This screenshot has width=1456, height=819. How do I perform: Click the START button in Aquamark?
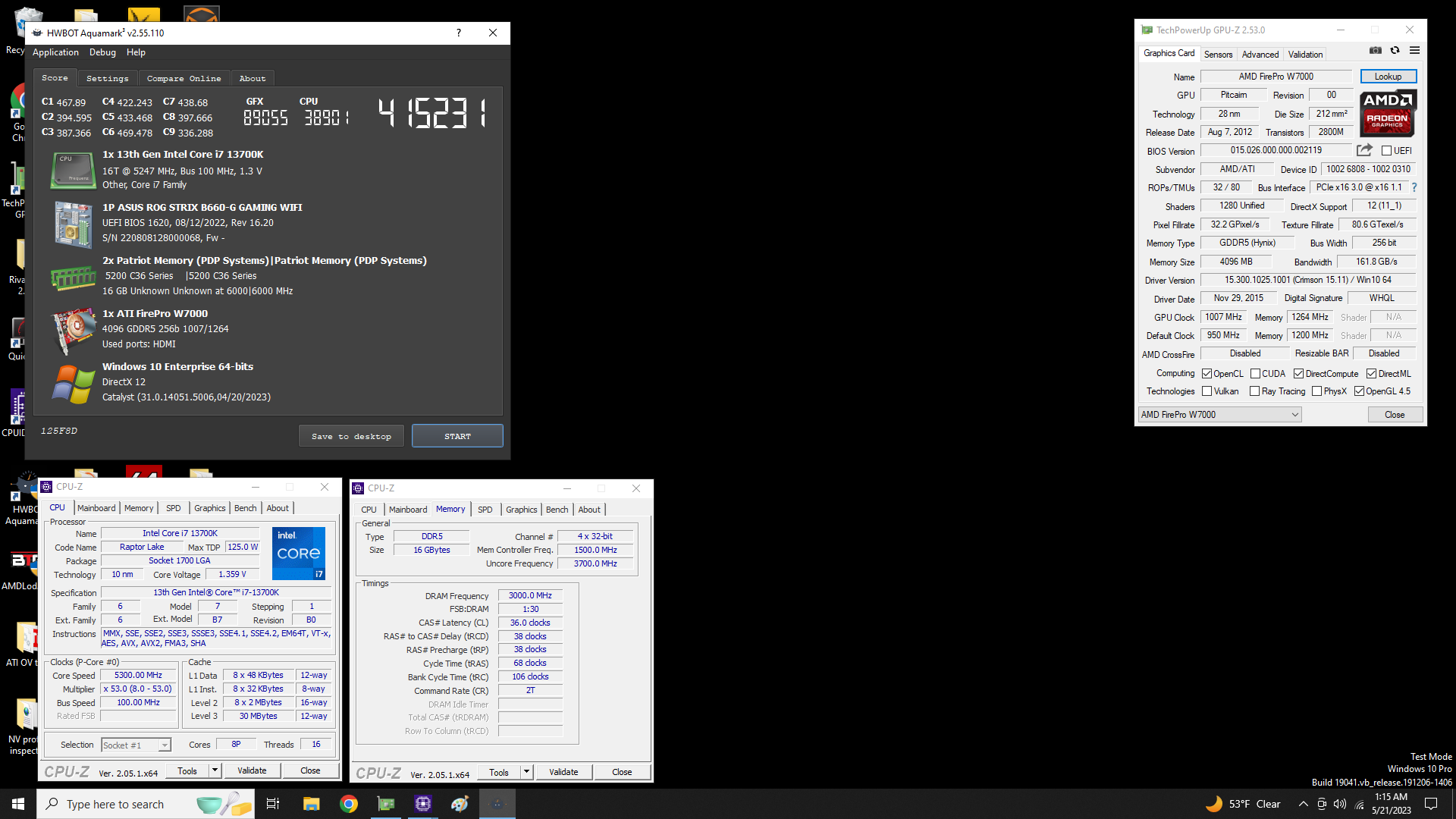457,436
